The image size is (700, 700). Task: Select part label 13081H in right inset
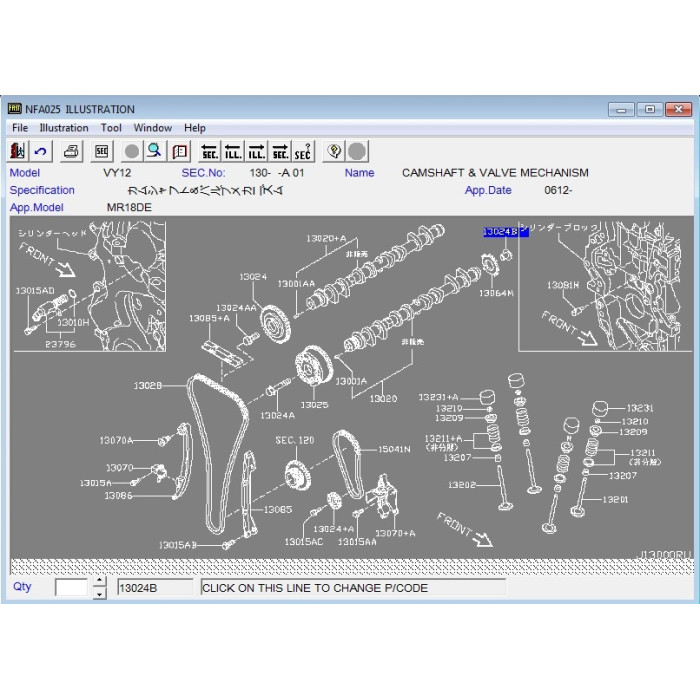point(563,285)
